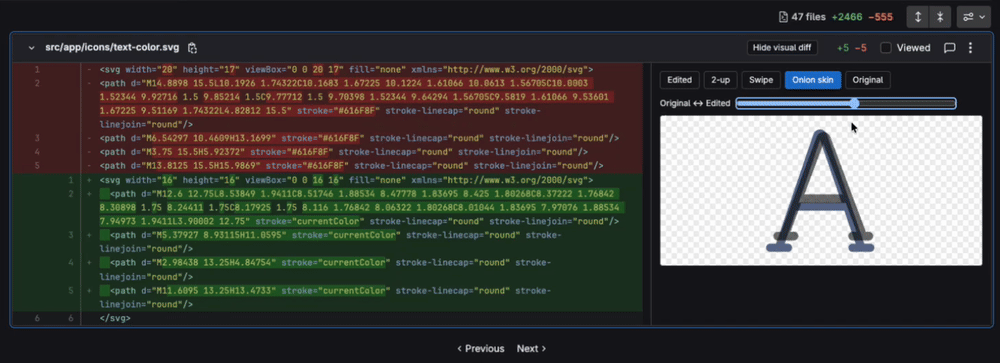Copy the text-color.svg file path
Viewport: 1000px width, 363px height.
[x=193, y=48]
